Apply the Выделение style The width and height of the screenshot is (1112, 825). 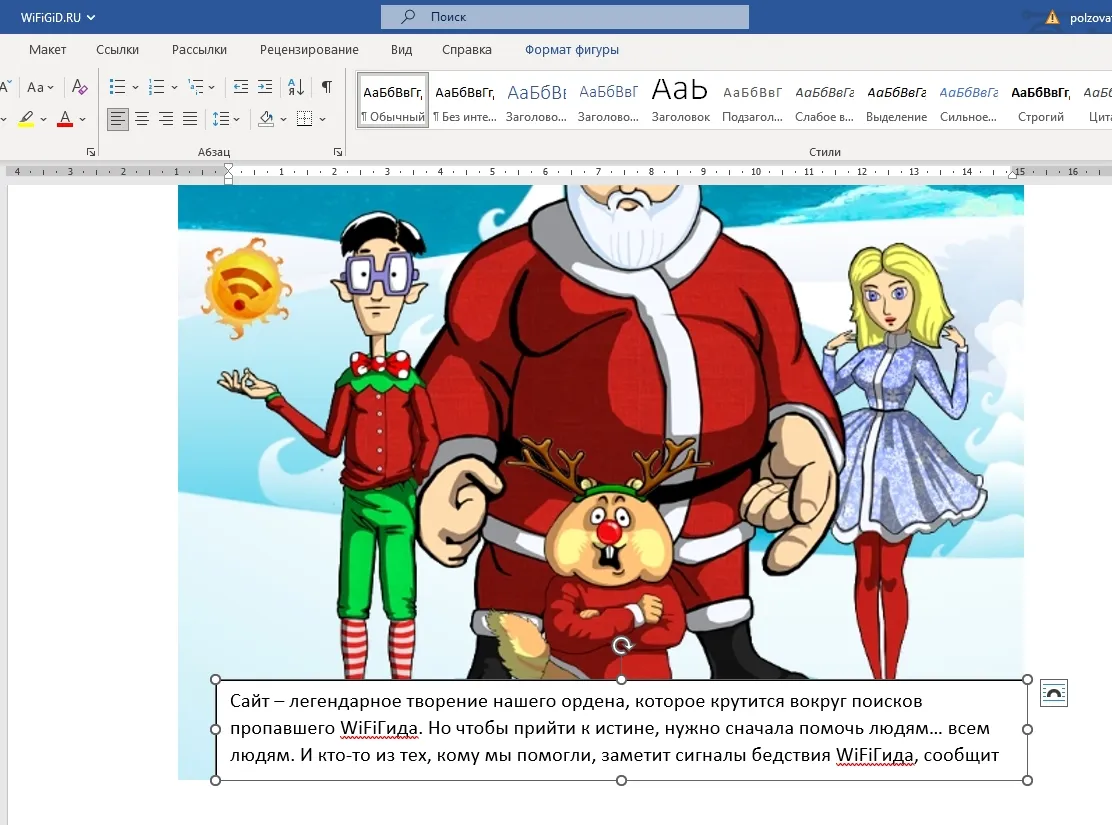[896, 100]
